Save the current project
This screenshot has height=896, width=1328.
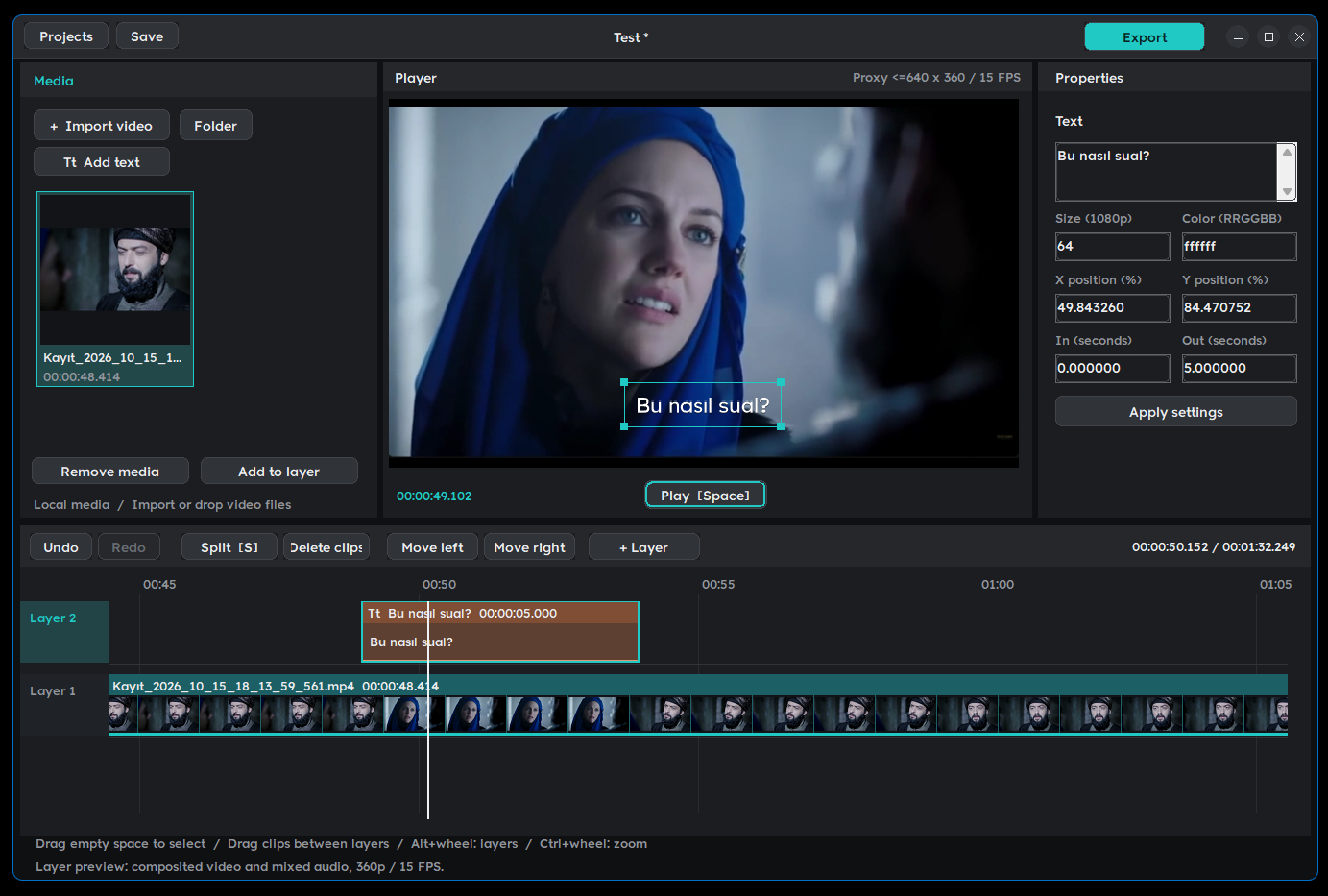pyautogui.click(x=147, y=36)
